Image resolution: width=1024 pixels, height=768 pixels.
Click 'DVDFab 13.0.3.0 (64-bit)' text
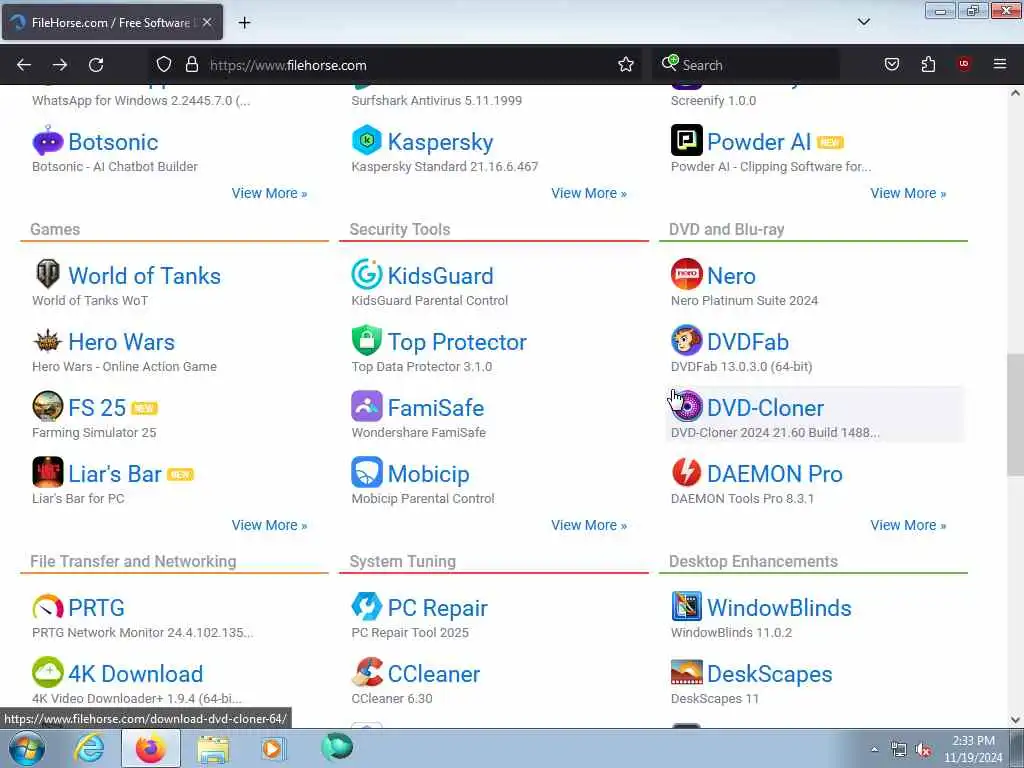[x=741, y=366]
